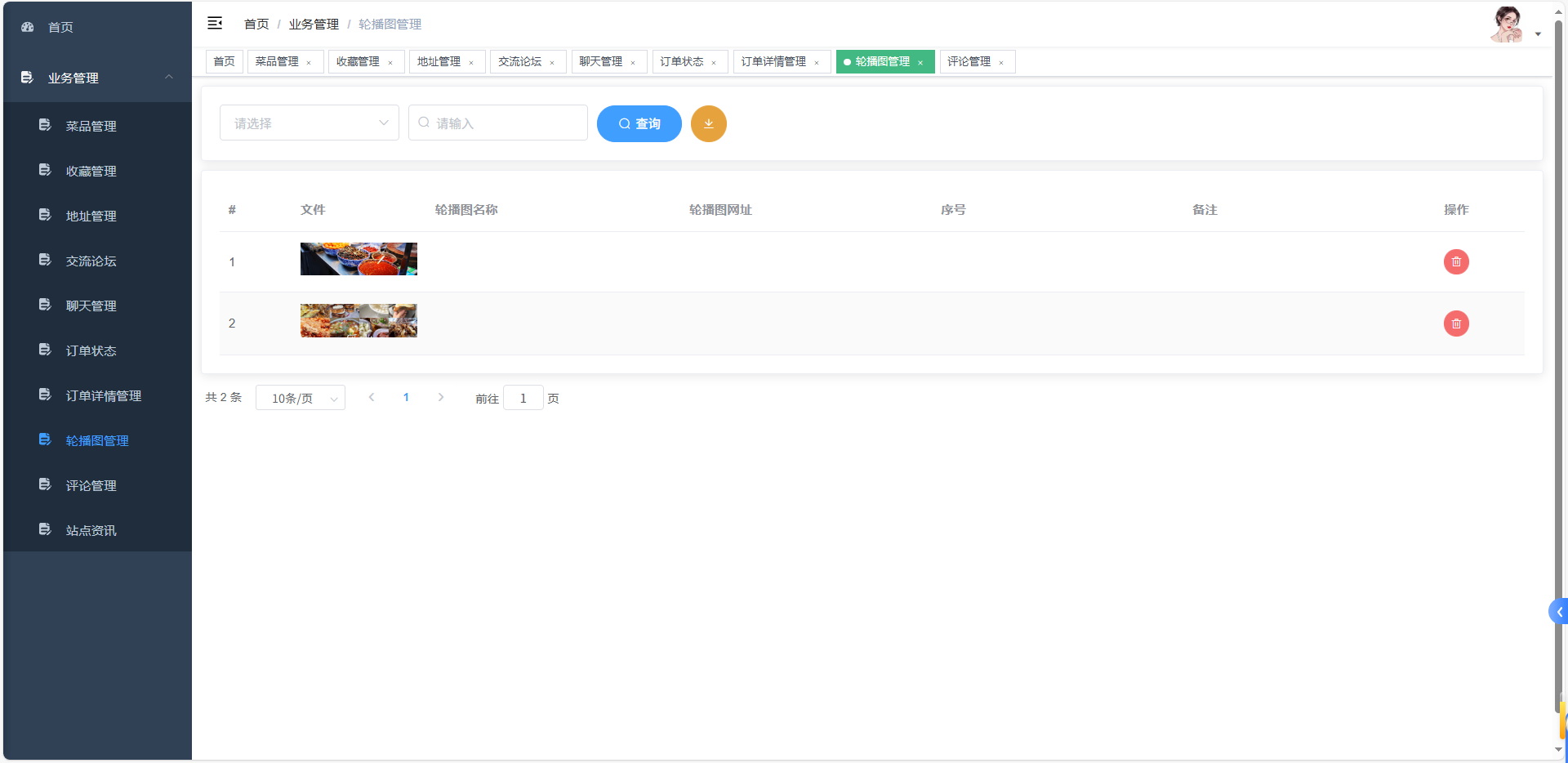This screenshot has width=1568, height=763.
Task: Open 菜品管理 from the sidebar
Action: (91, 126)
